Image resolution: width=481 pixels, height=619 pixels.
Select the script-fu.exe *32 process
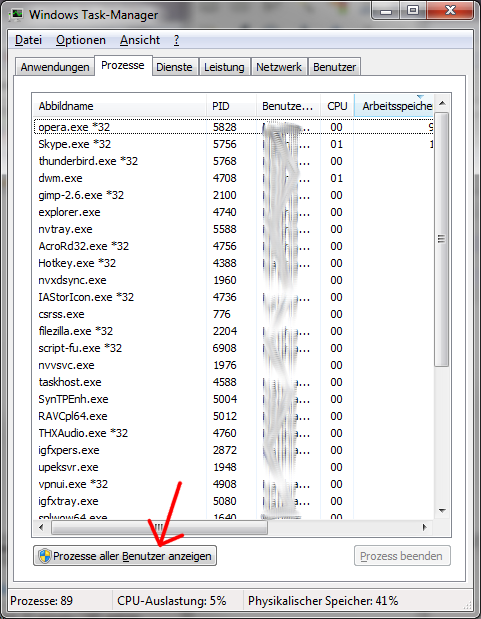tap(233, 348)
